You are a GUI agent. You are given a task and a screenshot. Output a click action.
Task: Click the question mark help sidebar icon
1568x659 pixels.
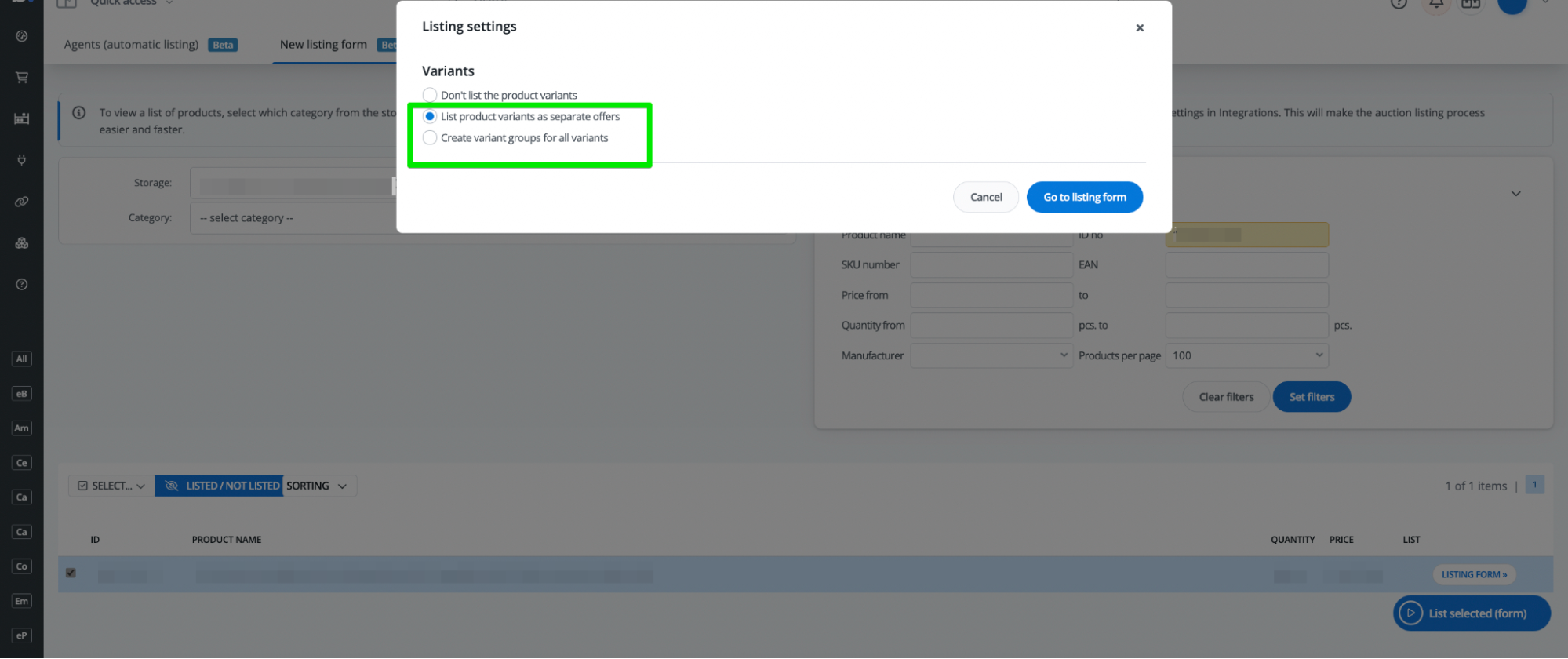(x=22, y=284)
